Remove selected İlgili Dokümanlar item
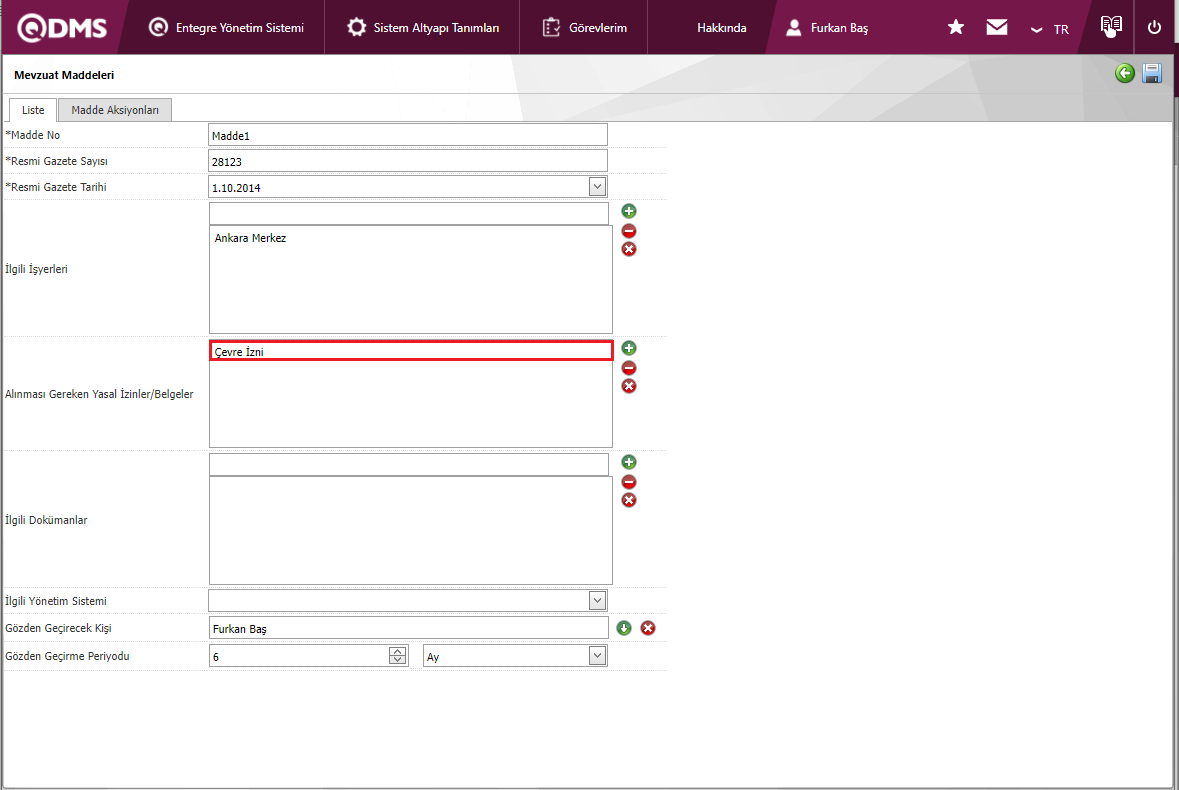The height and width of the screenshot is (790, 1179). pyautogui.click(x=629, y=482)
